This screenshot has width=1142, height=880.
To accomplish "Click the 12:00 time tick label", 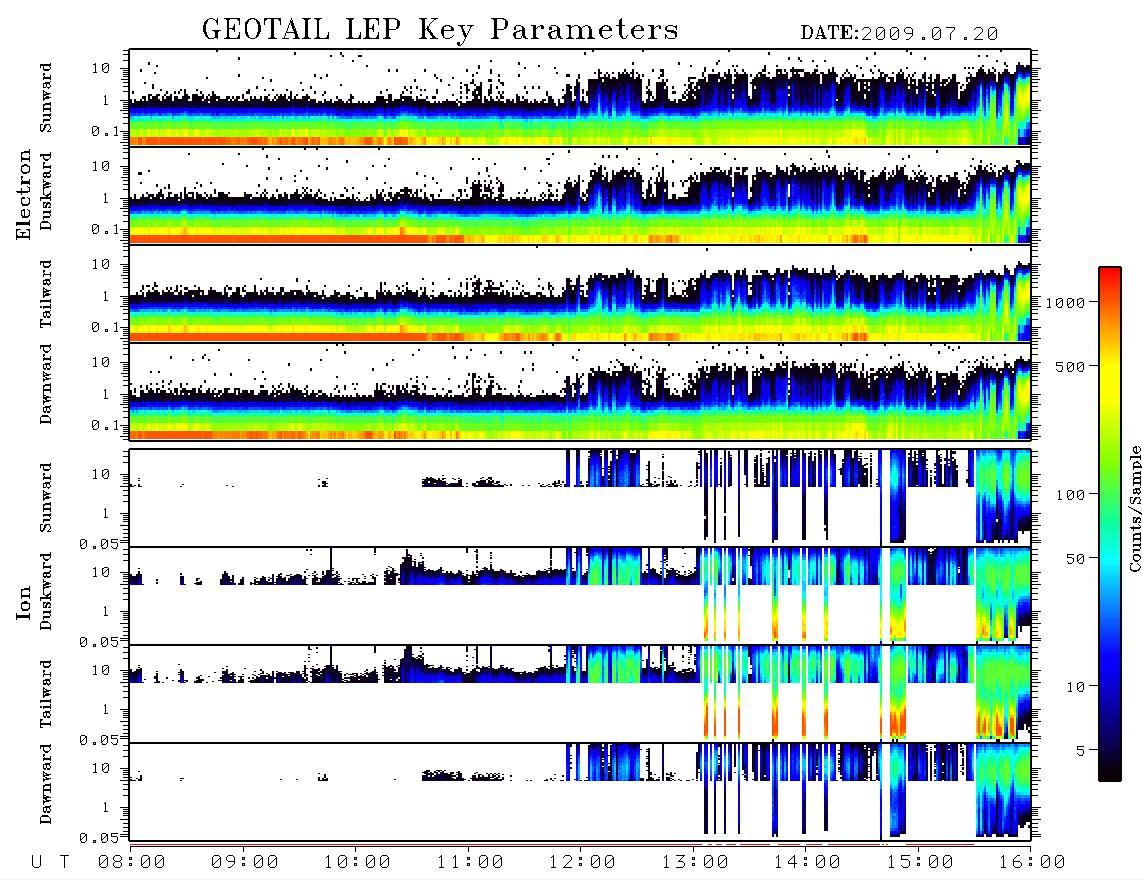I will [x=582, y=863].
